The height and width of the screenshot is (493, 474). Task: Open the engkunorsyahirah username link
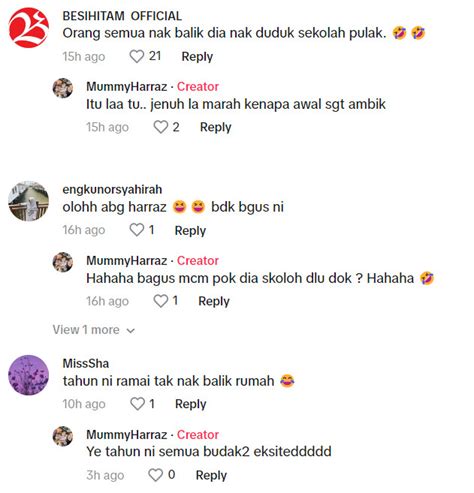coord(112,189)
